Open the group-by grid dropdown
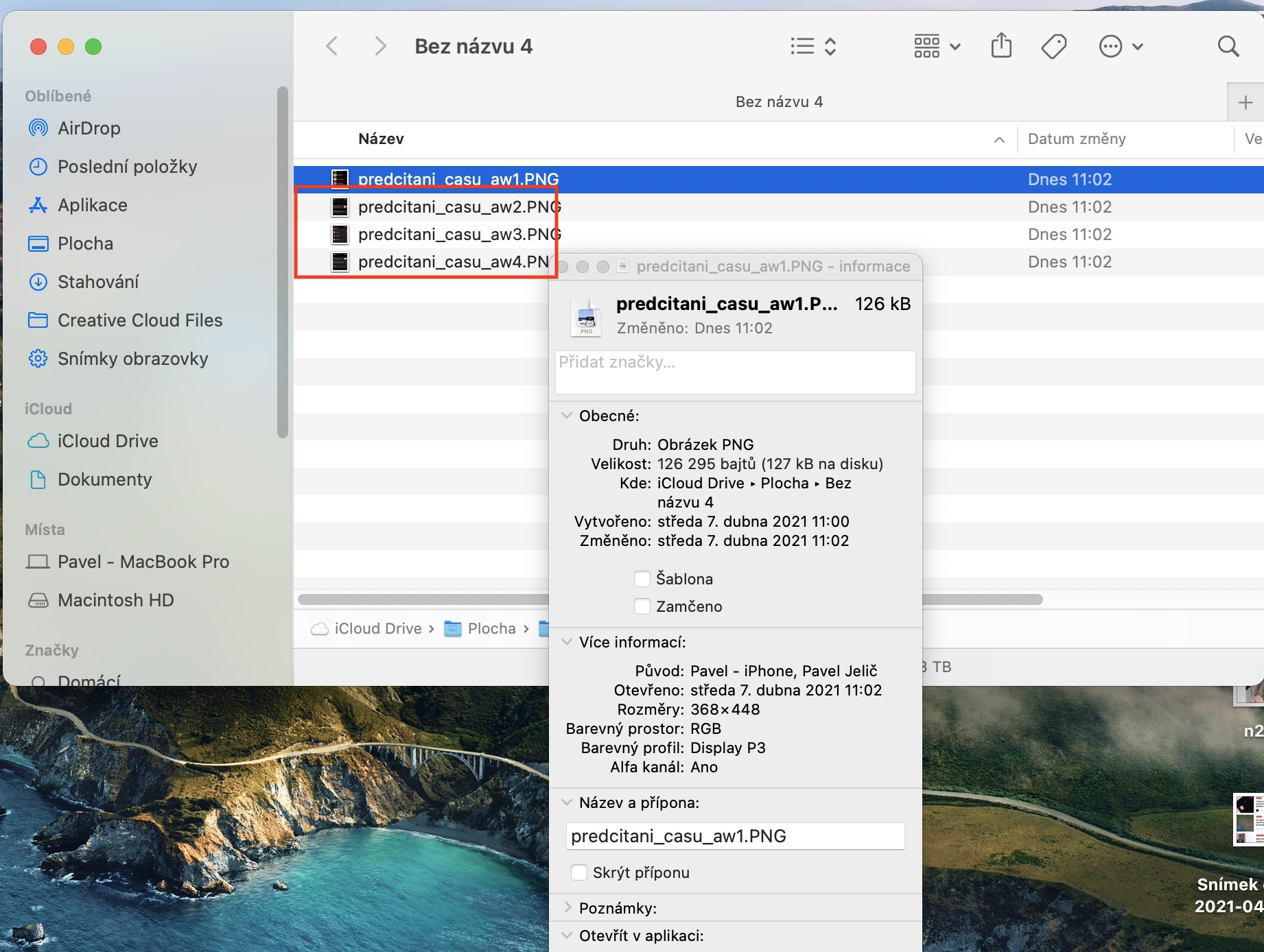The width and height of the screenshot is (1264, 952). [x=937, y=47]
